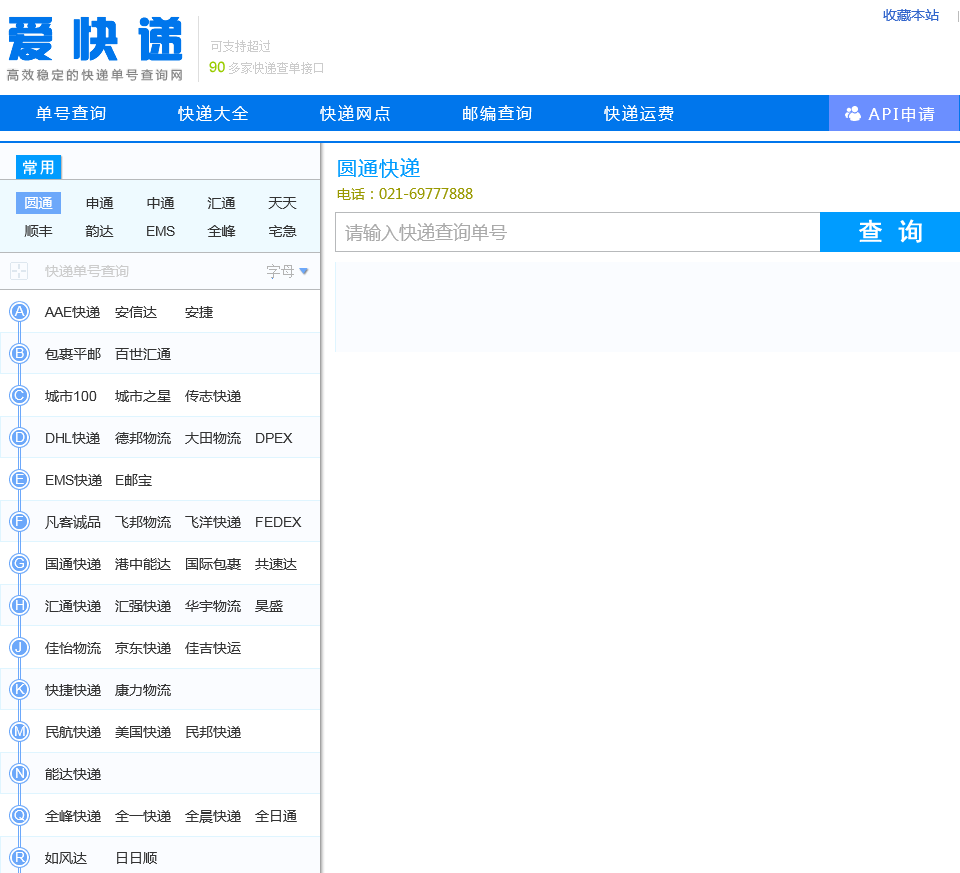Click the grid icon beside 快递单号查询
The width and height of the screenshot is (960, 873).
click(x=19, y=271)
